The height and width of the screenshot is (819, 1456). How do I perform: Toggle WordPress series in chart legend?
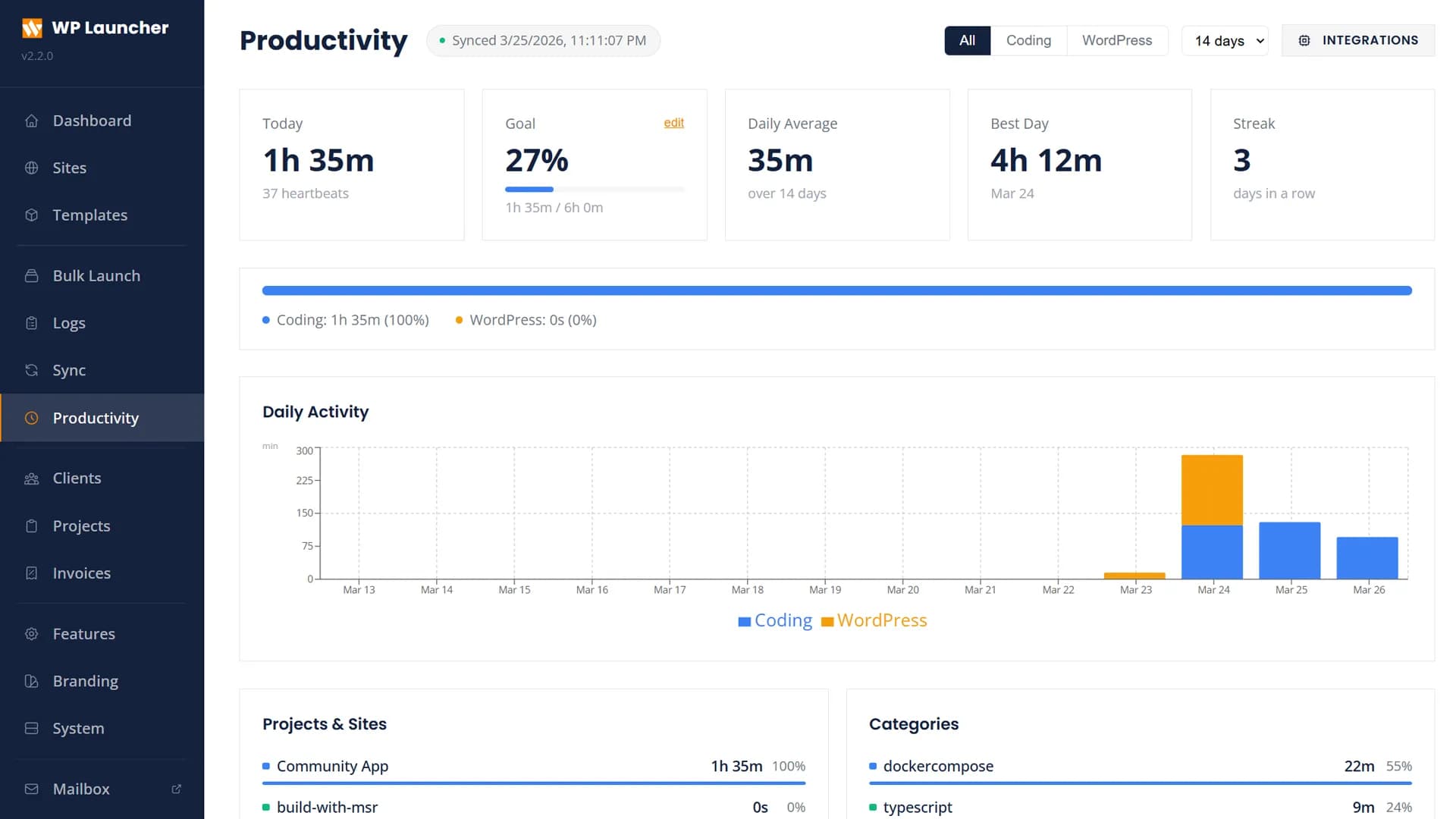point(874,620)
